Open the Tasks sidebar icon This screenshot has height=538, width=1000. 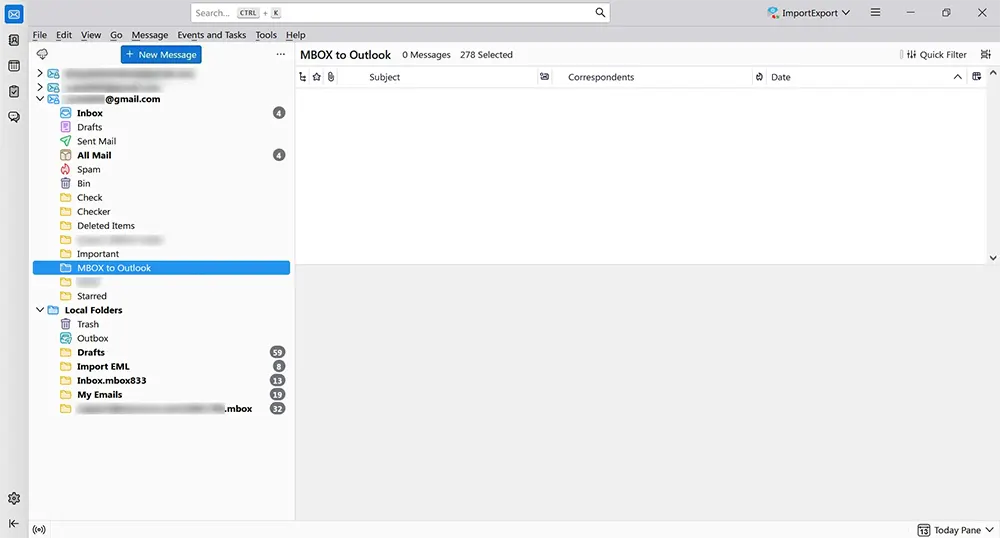tap(14, 91)
